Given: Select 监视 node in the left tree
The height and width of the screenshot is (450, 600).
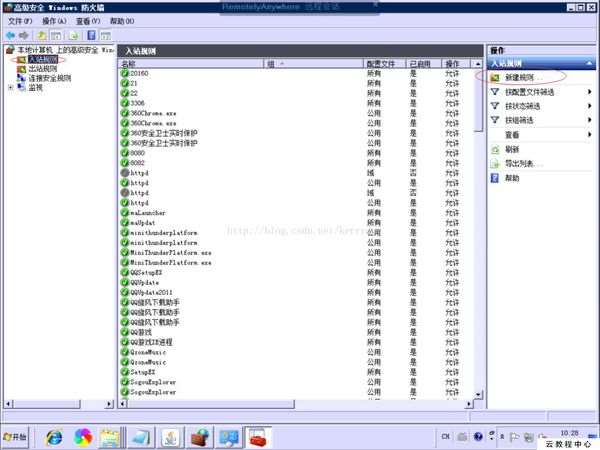Looking at the screenshot, I should [x=36, y=88].
